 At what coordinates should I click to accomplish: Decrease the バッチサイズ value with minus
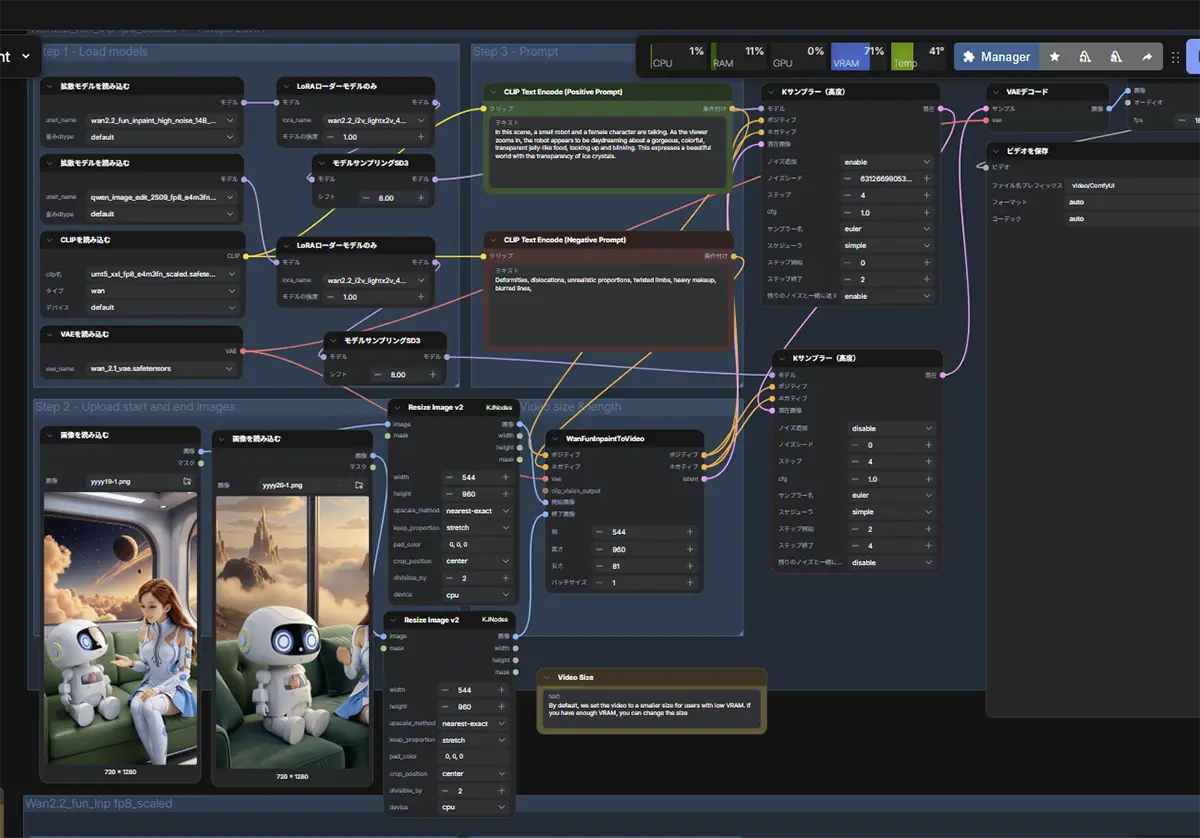click(x=600, y=583)
